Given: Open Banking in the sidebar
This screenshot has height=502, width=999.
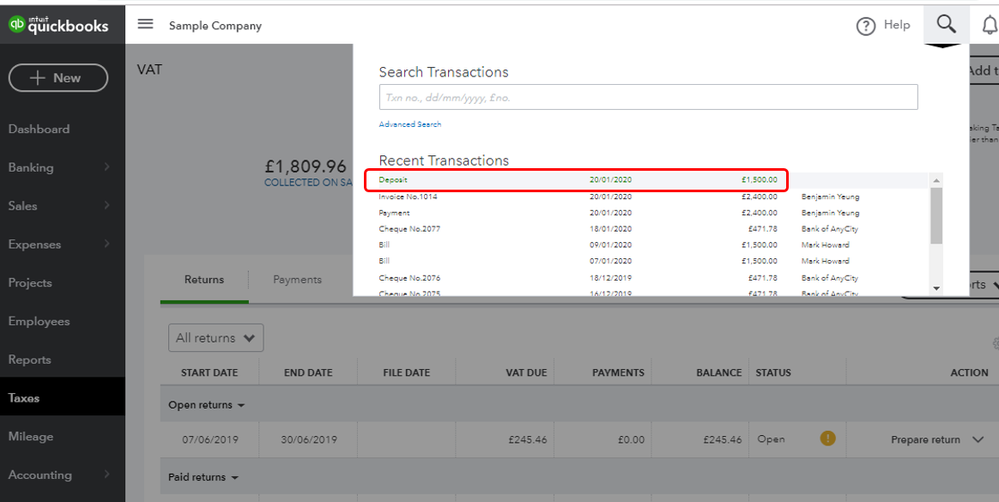Looking at the screenshot, I should coord(31,168).
